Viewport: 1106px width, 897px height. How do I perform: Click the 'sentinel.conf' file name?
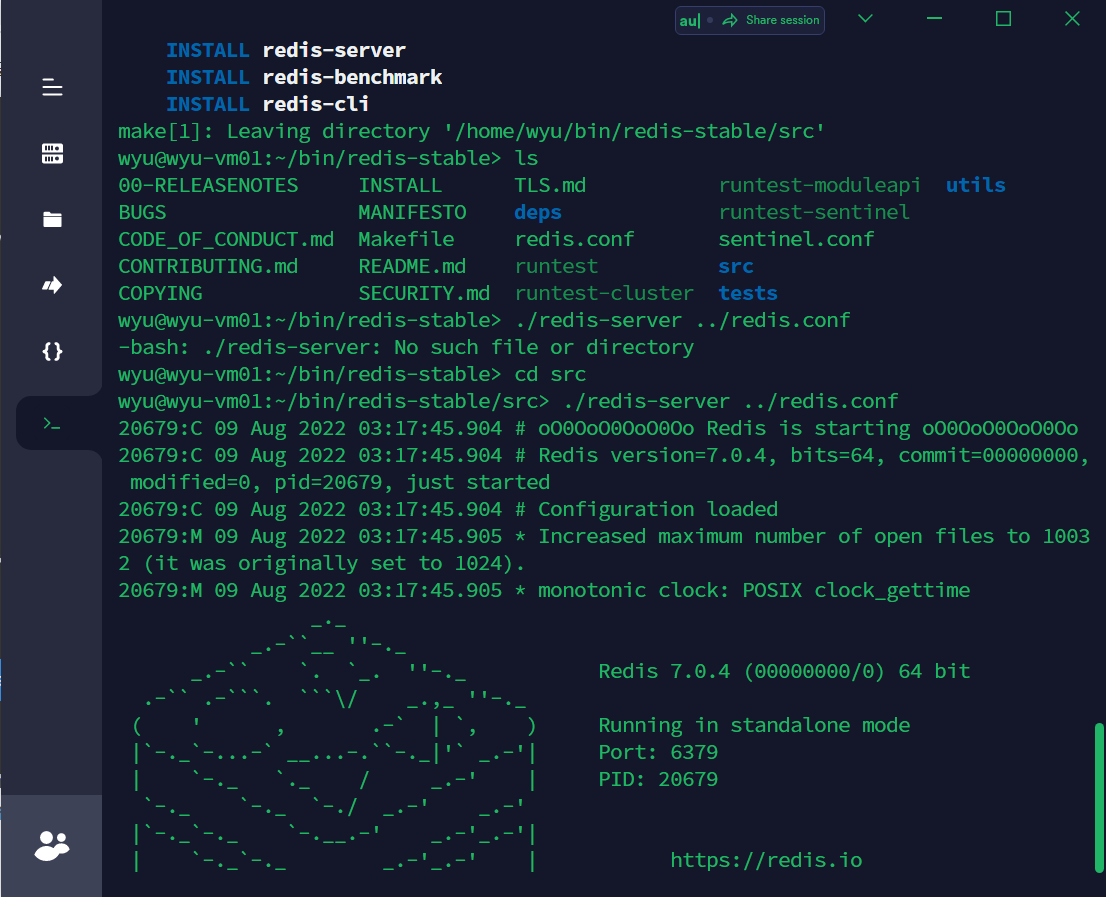796,240
